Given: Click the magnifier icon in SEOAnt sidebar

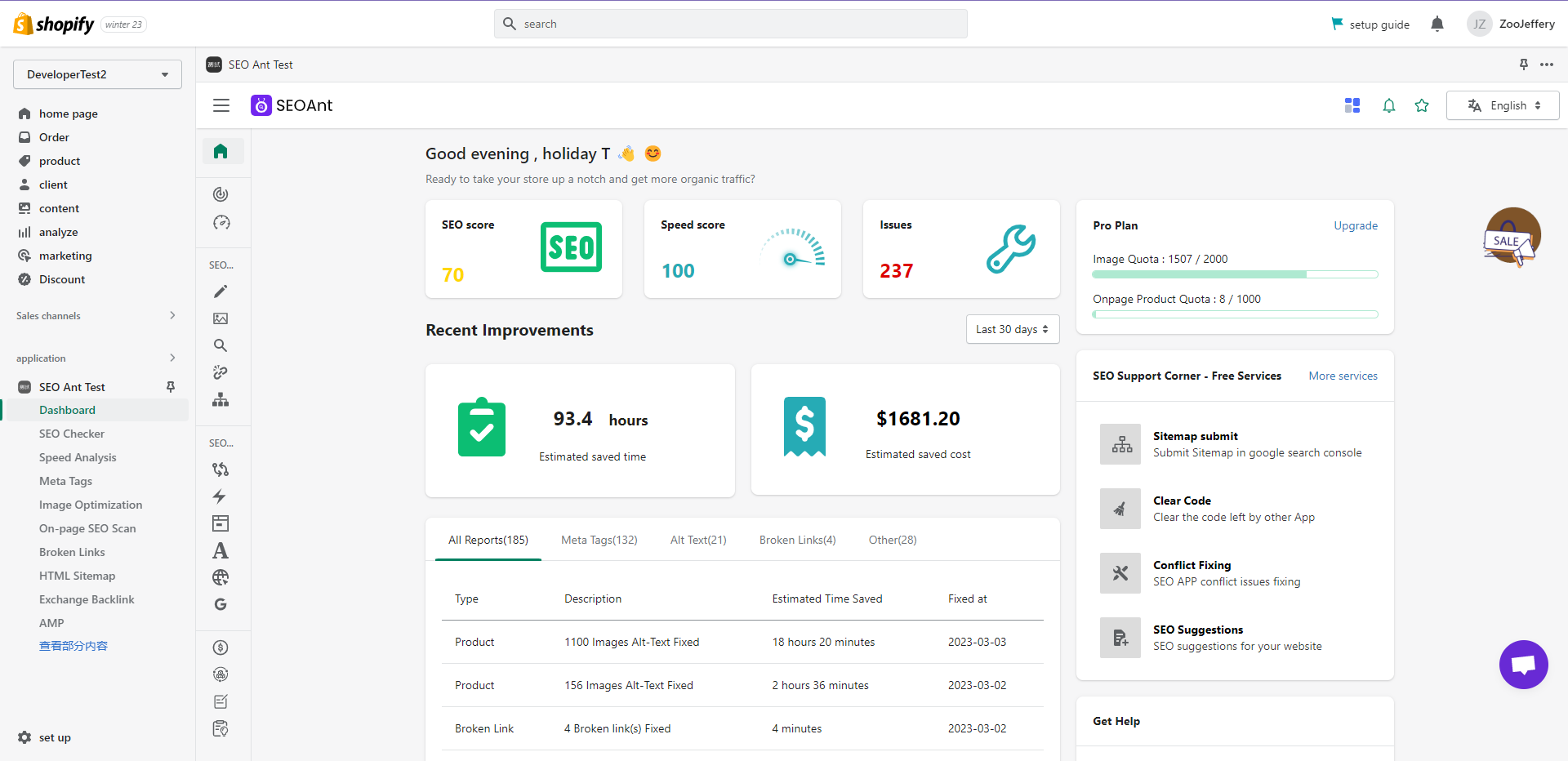Looking at the screenshot, I should (x=220, y=345).
